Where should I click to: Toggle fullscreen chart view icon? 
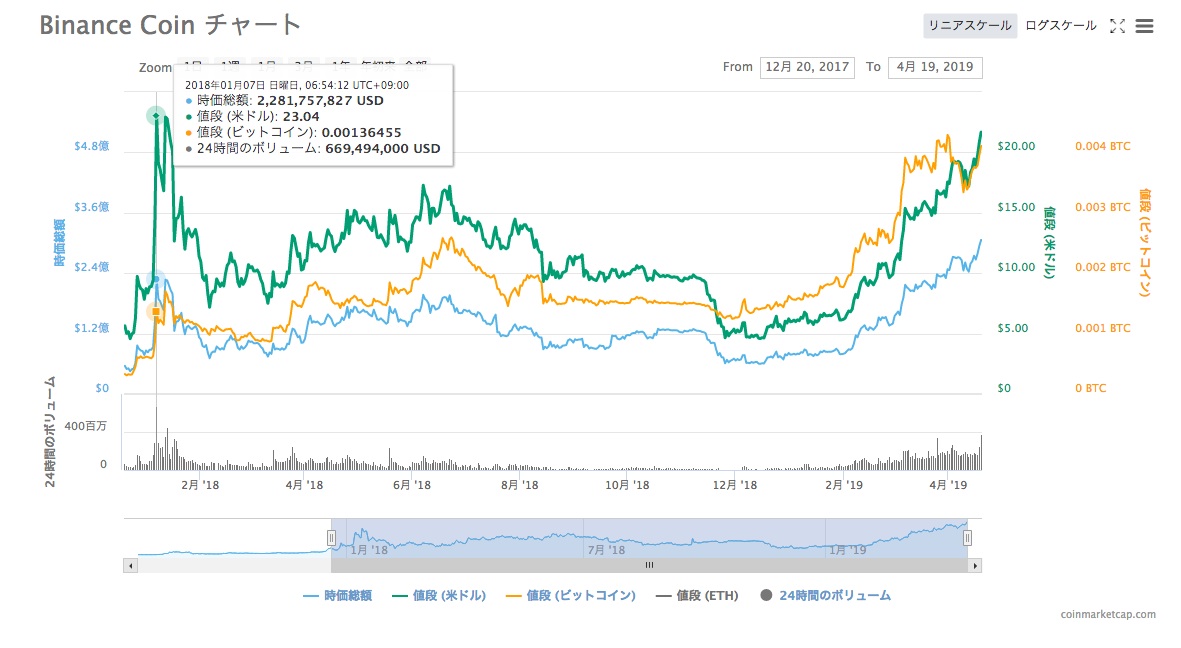1118,26
